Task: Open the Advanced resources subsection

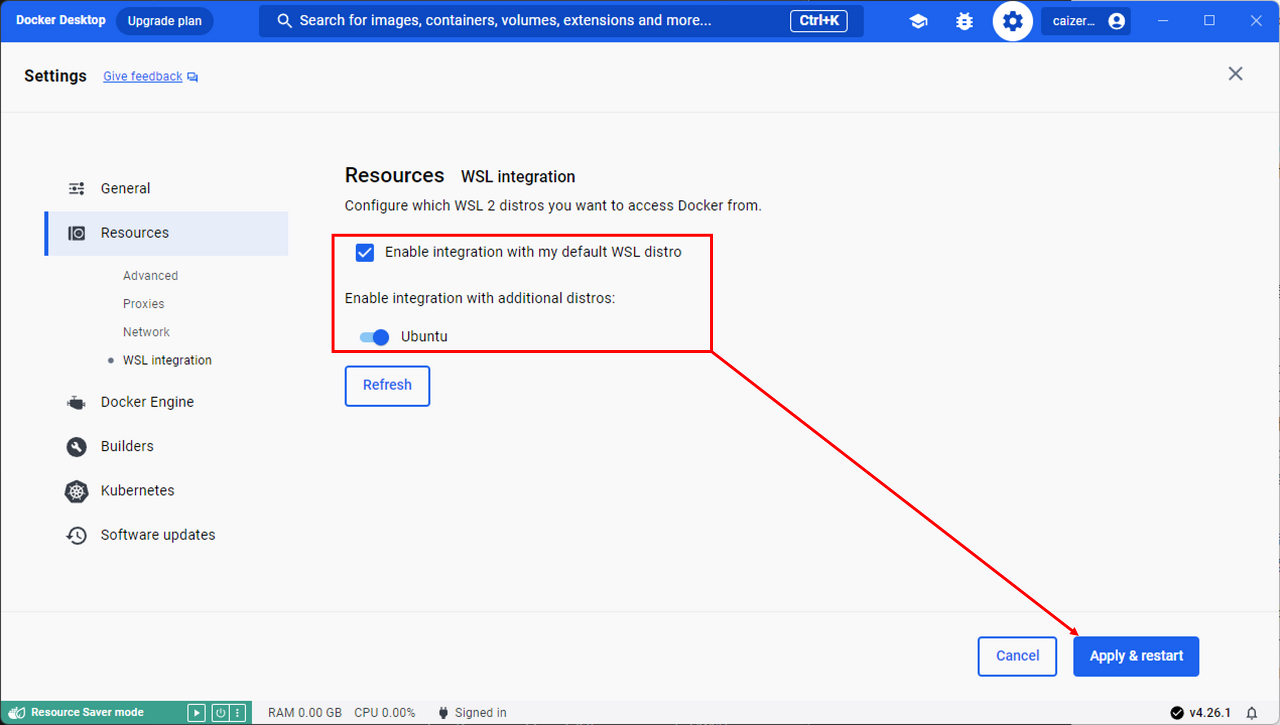Action: pyautogui.click(x=150, y=276)
